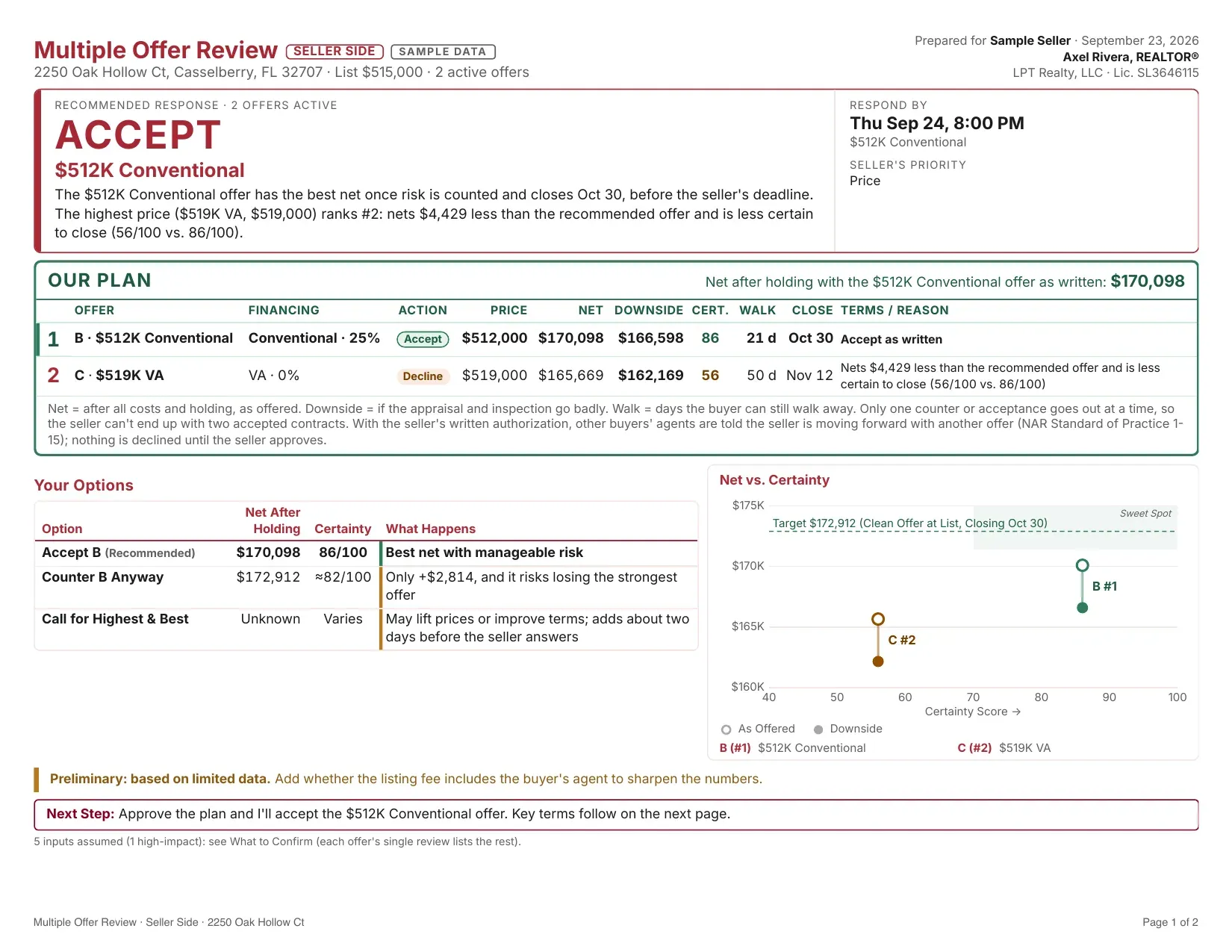This screenshot has height=952, width=1232.
Task: Click the OUR PLAN heading
Action: (100, 280)
